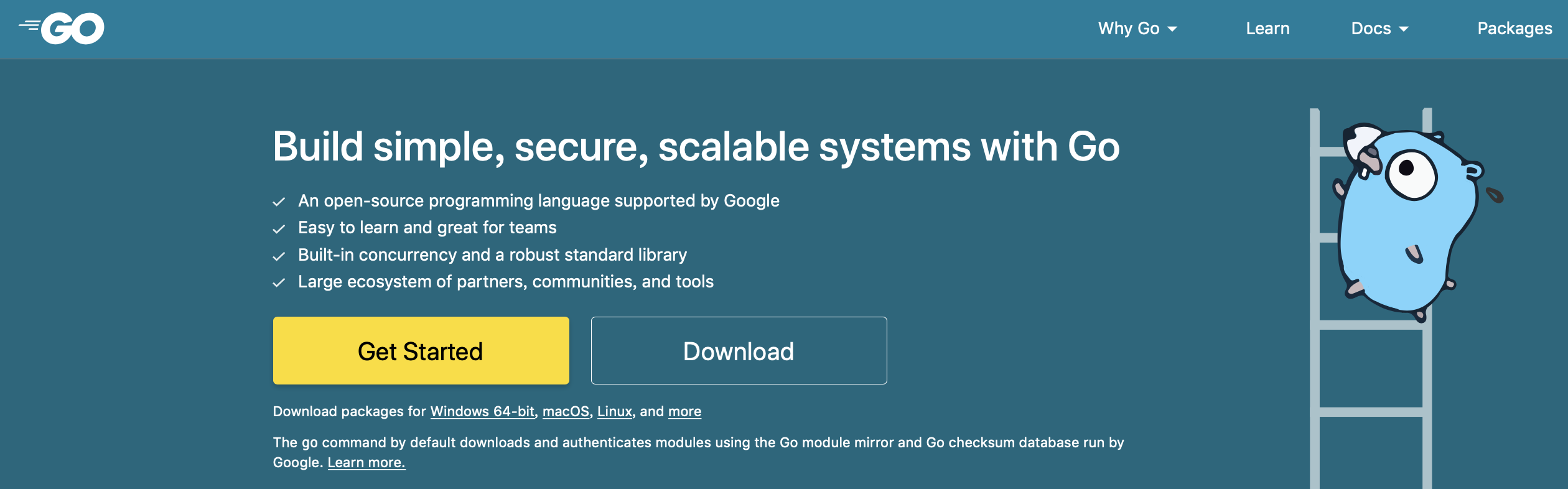Viewport: 1568px width, 489px height.
Task: Open the Learn page from navigation
Action: [1267, 29]
